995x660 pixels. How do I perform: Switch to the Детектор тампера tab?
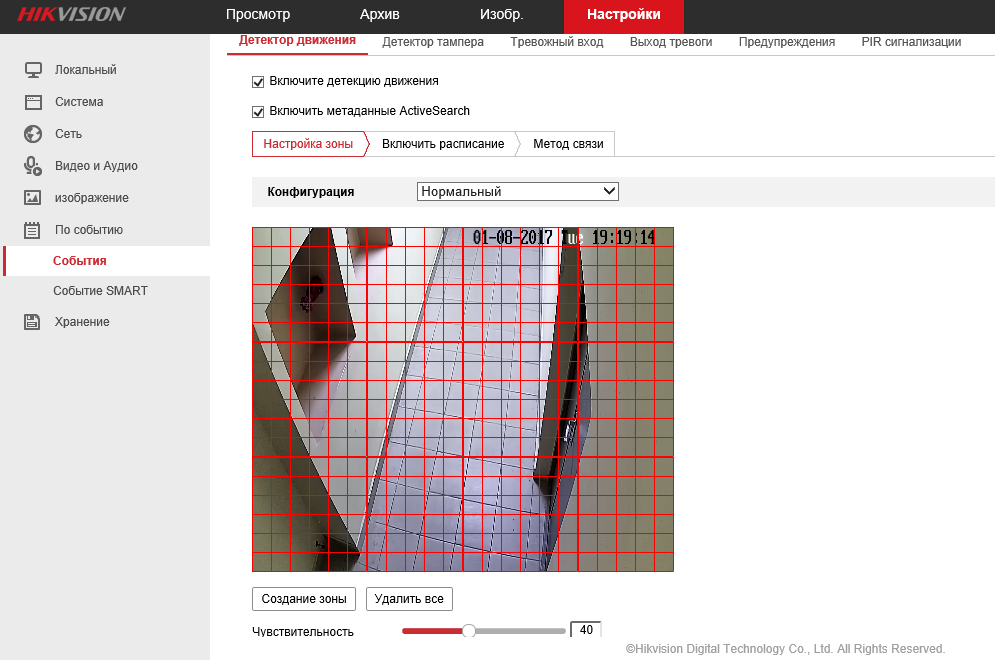(x=433, y=42)
